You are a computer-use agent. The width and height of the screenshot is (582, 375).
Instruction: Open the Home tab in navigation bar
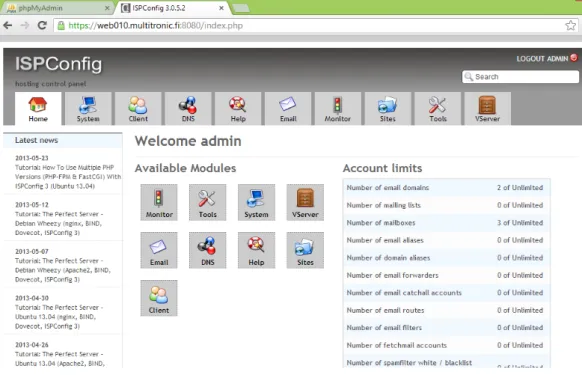38,108
